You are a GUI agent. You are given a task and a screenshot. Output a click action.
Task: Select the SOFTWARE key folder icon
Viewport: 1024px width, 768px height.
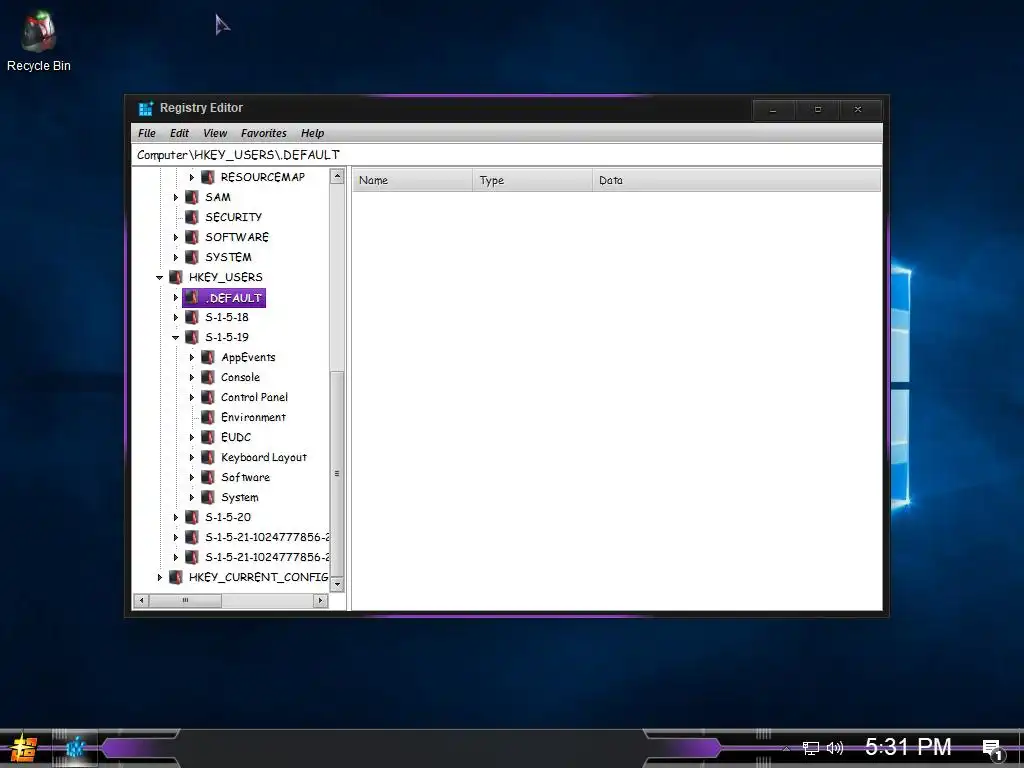[x=192, y=237]
